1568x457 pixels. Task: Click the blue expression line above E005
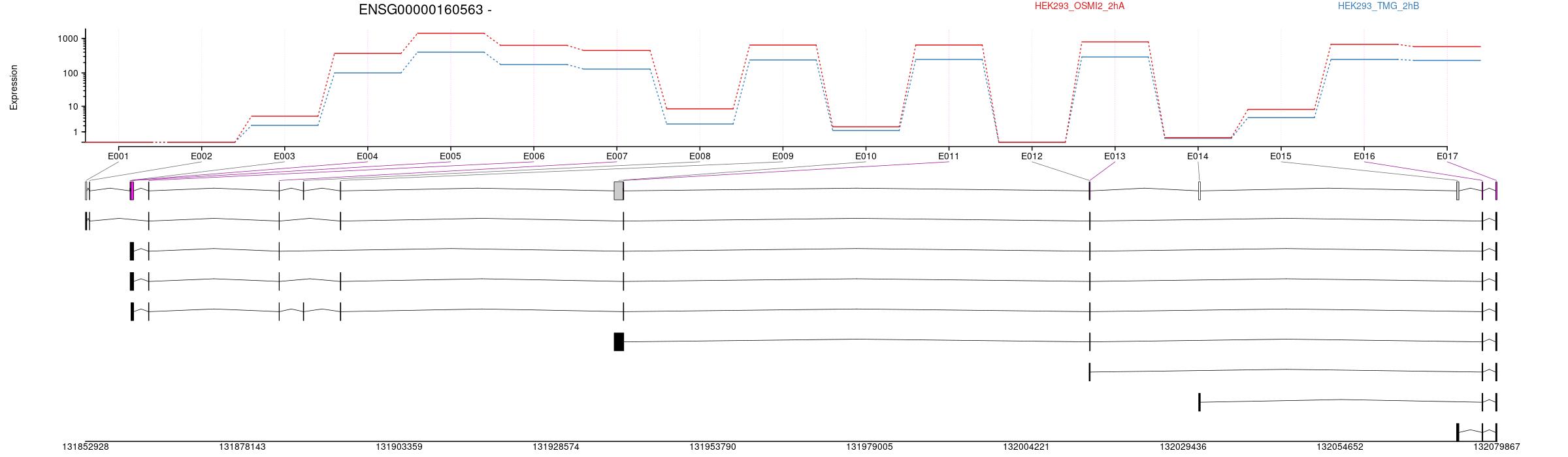pyautogui.click(x=450, y=52)
